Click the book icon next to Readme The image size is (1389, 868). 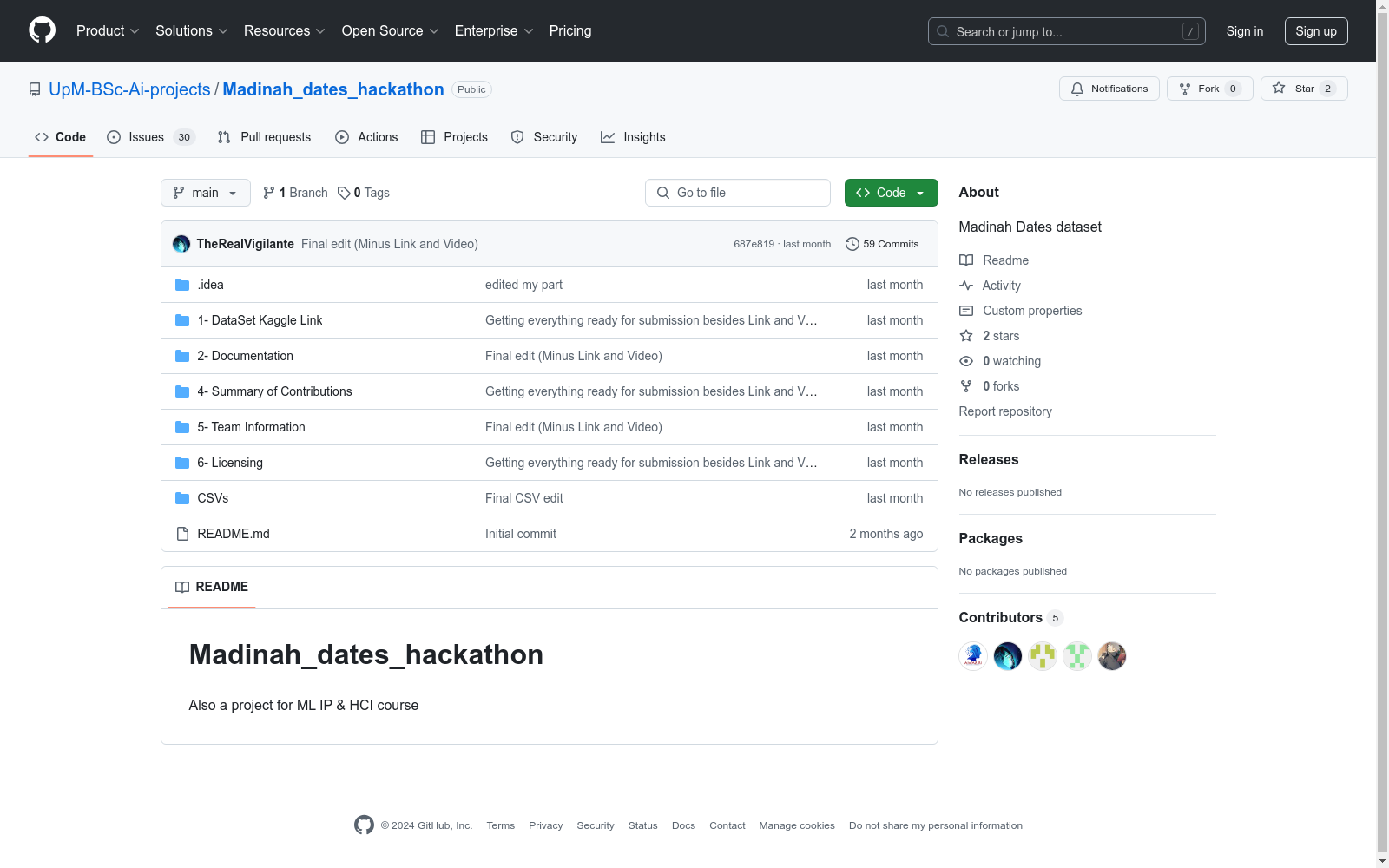(x=966, y=260)
